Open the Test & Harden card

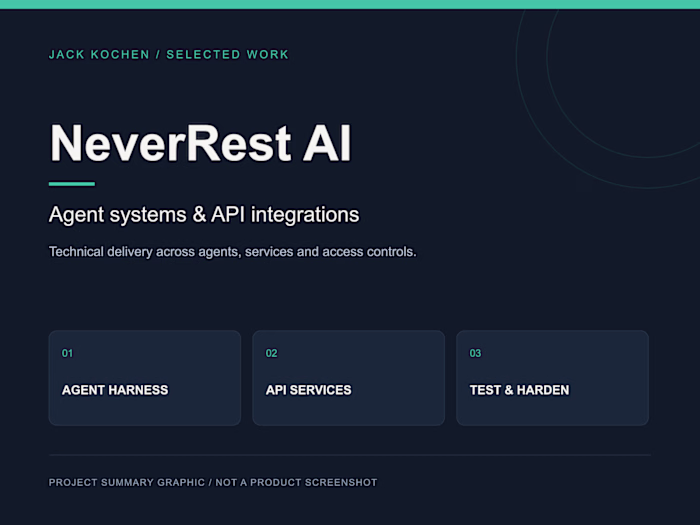552,378
